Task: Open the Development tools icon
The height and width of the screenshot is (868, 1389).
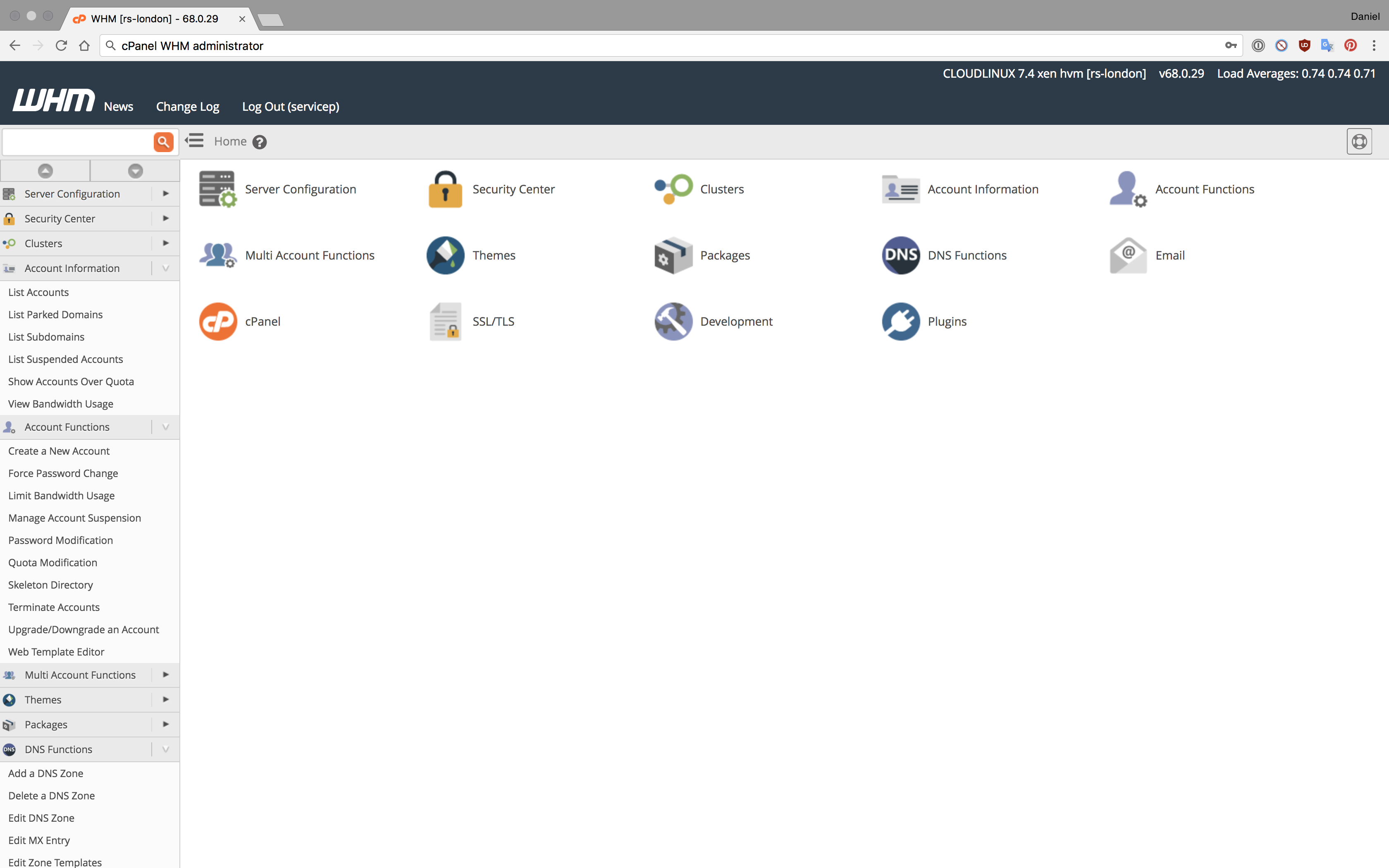Action: point(673,322)
